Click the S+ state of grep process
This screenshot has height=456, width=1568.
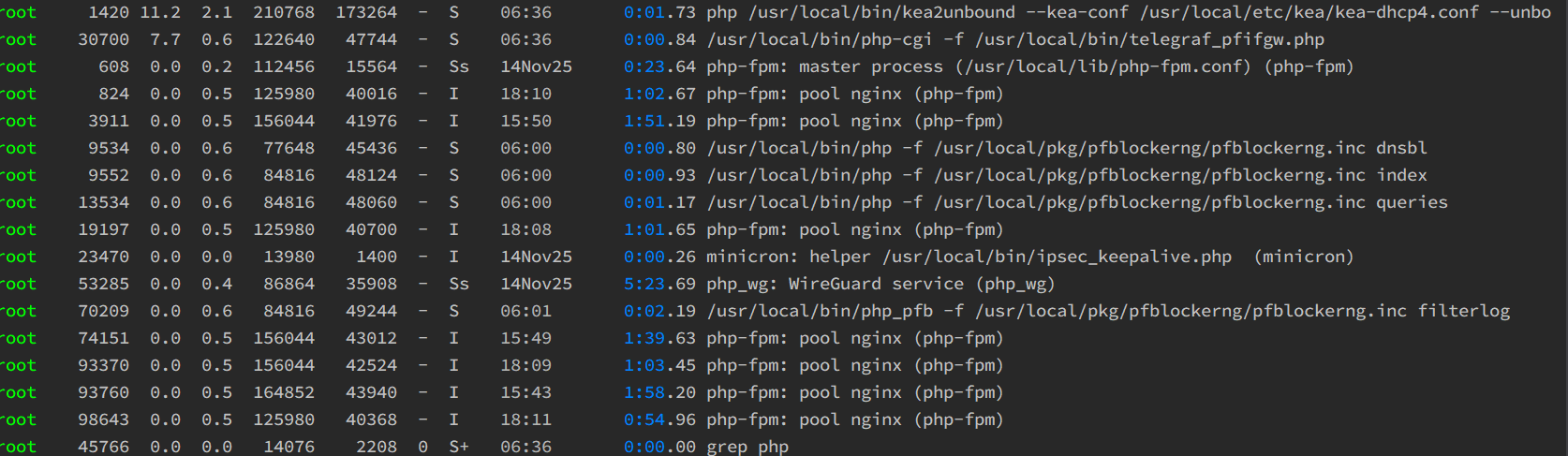coord(458,448)
